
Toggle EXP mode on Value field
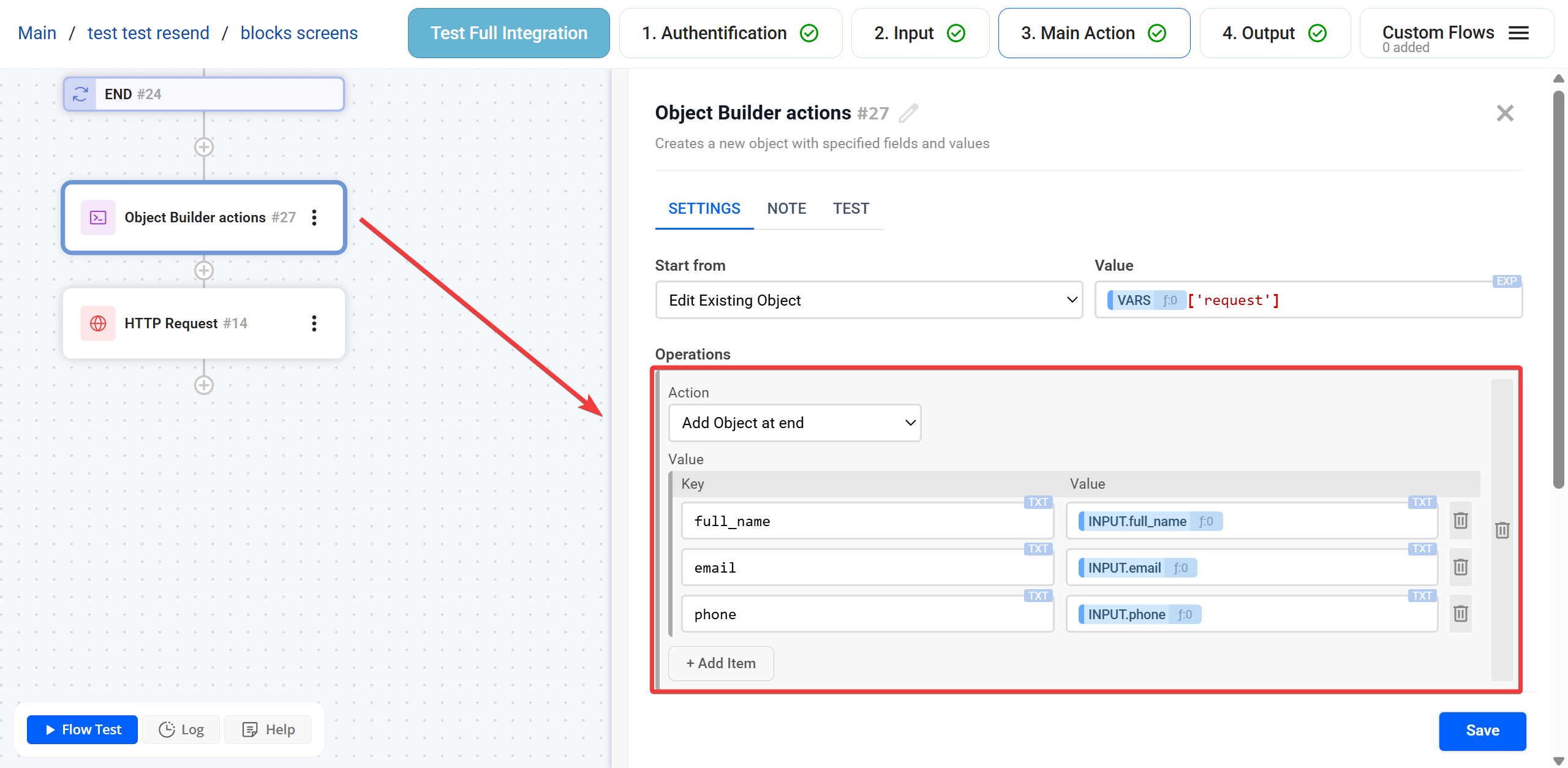pyautogui.click(x=1506, y=281)
